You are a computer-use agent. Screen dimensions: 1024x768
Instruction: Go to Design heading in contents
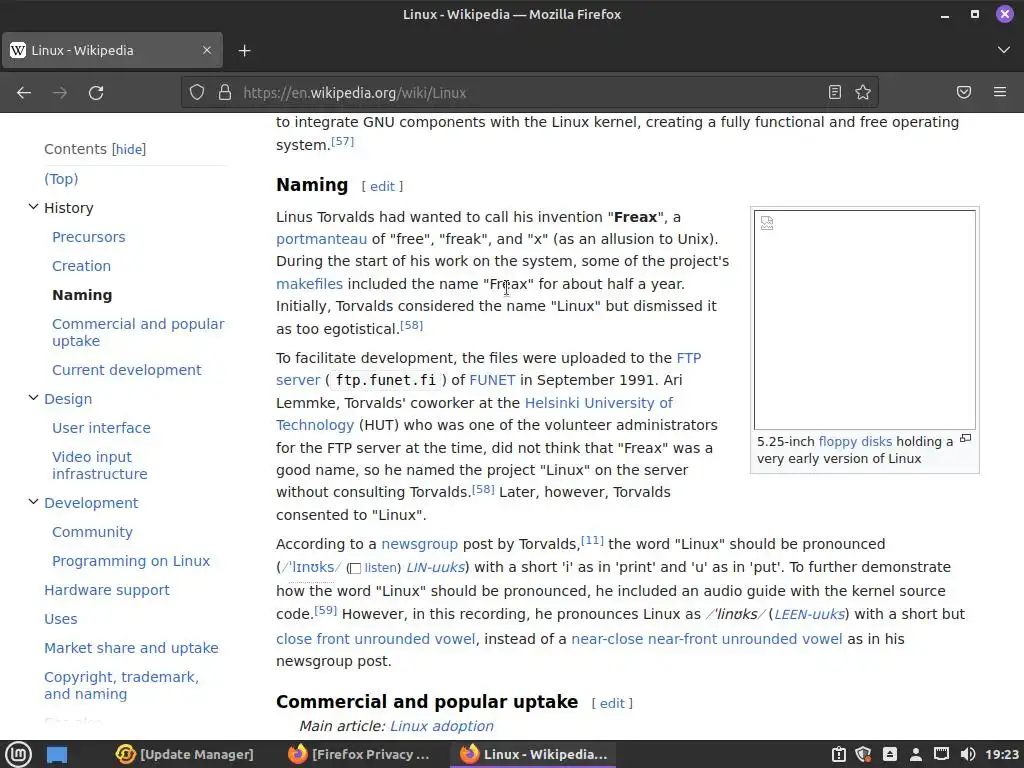68,398
